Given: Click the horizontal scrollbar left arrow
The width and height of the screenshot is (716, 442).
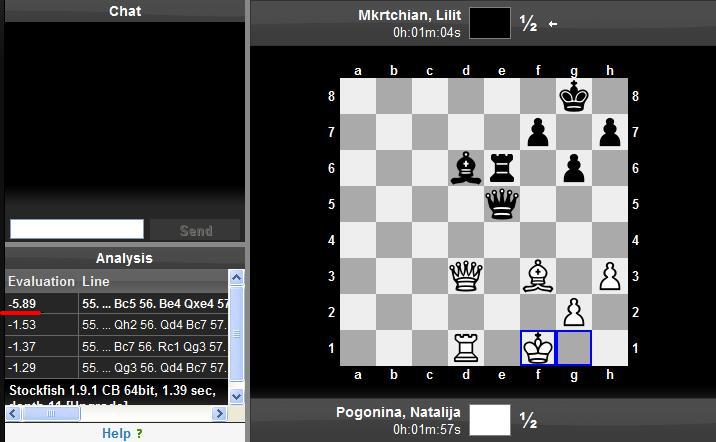Looking at the screenshot, I should coord(12,413).
